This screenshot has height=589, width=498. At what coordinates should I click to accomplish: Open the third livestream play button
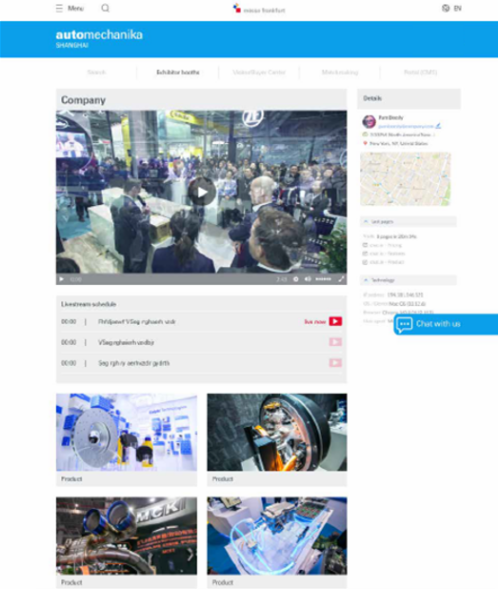(x=335, y=362)
